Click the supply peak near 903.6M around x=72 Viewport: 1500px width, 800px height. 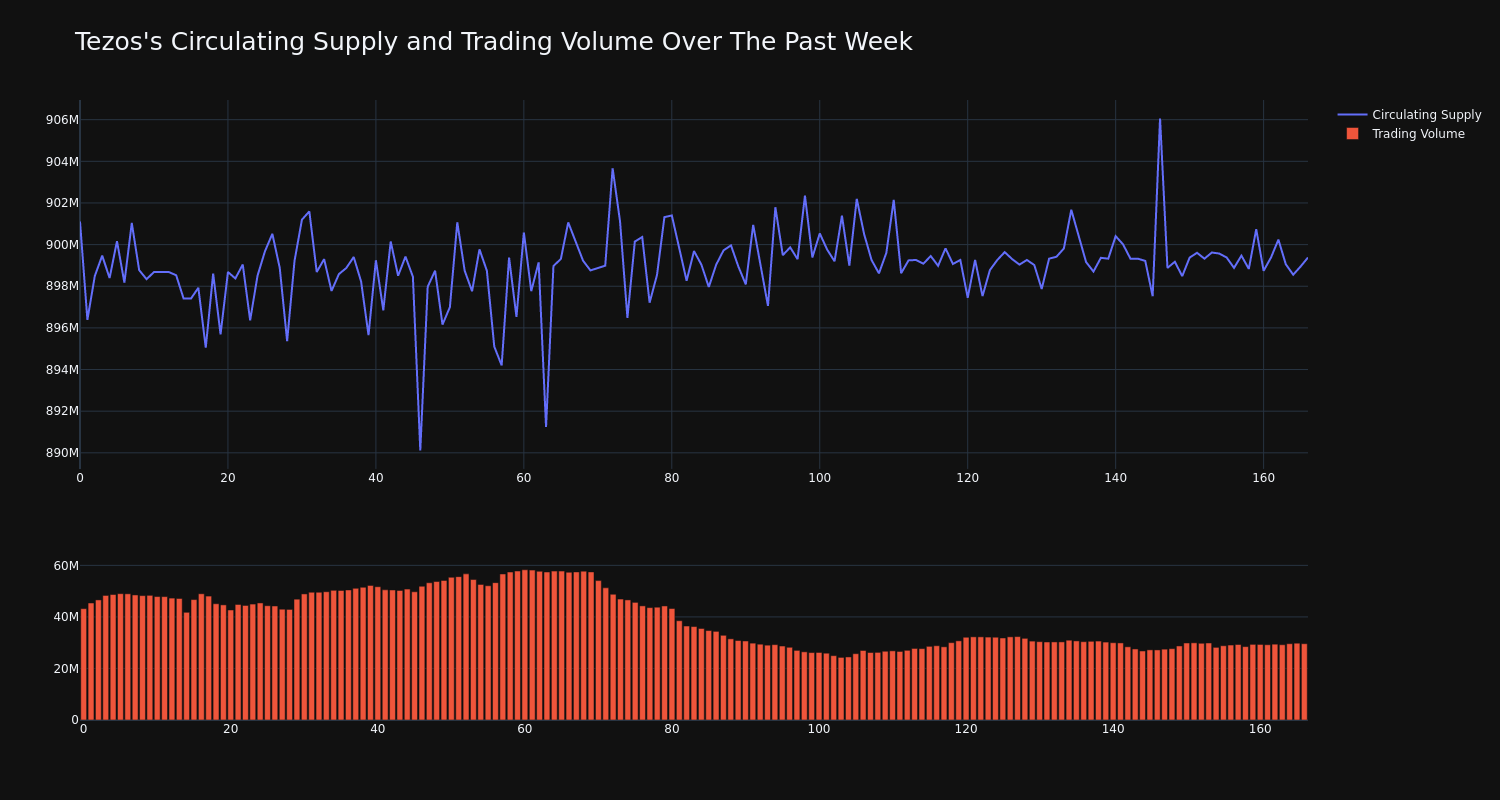click(612, 169)
